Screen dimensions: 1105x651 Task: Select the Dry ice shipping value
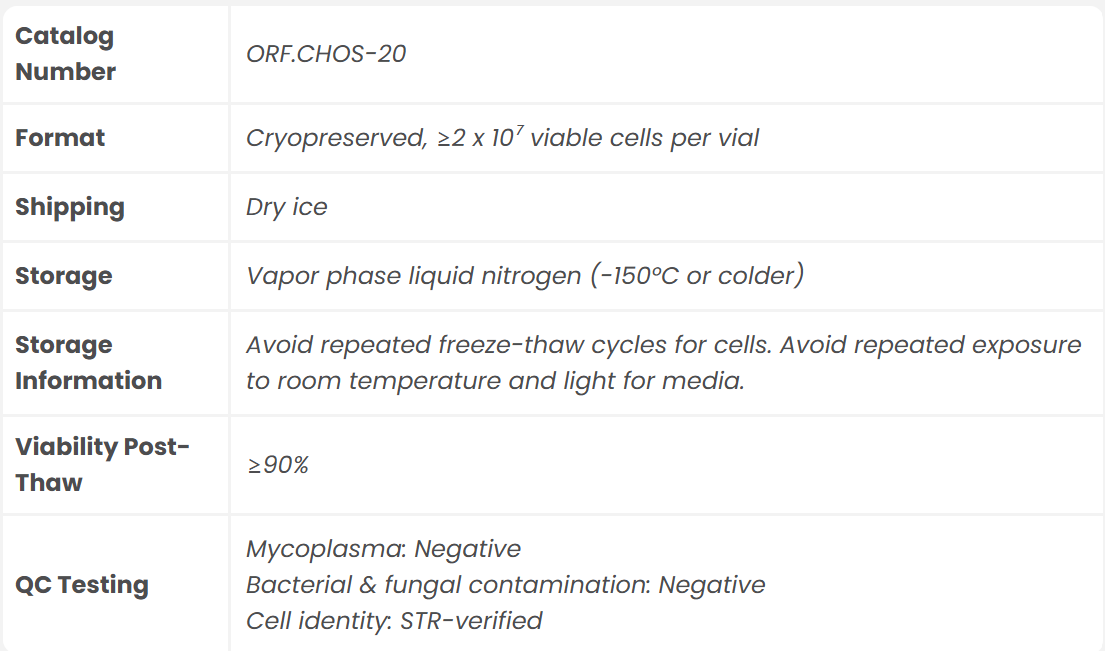[x=287, y=207]
